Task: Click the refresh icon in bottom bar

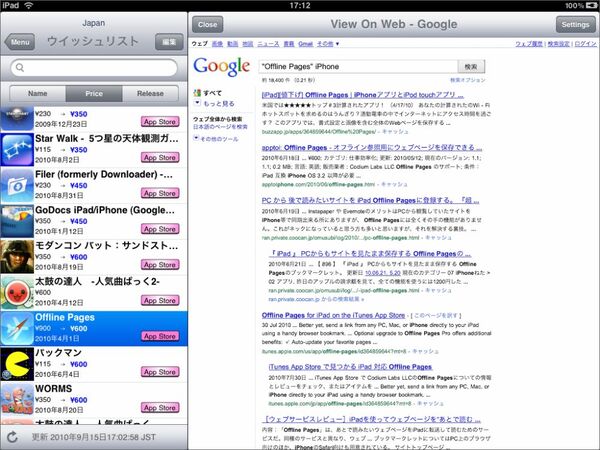Action: tap(12, 437)
